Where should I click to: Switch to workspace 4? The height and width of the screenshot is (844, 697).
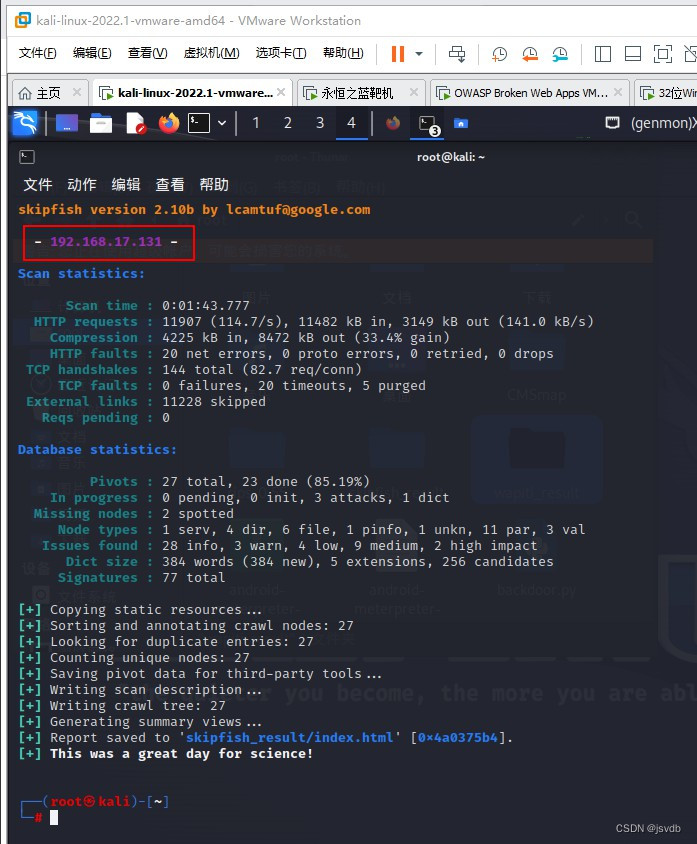click(351, 123)
